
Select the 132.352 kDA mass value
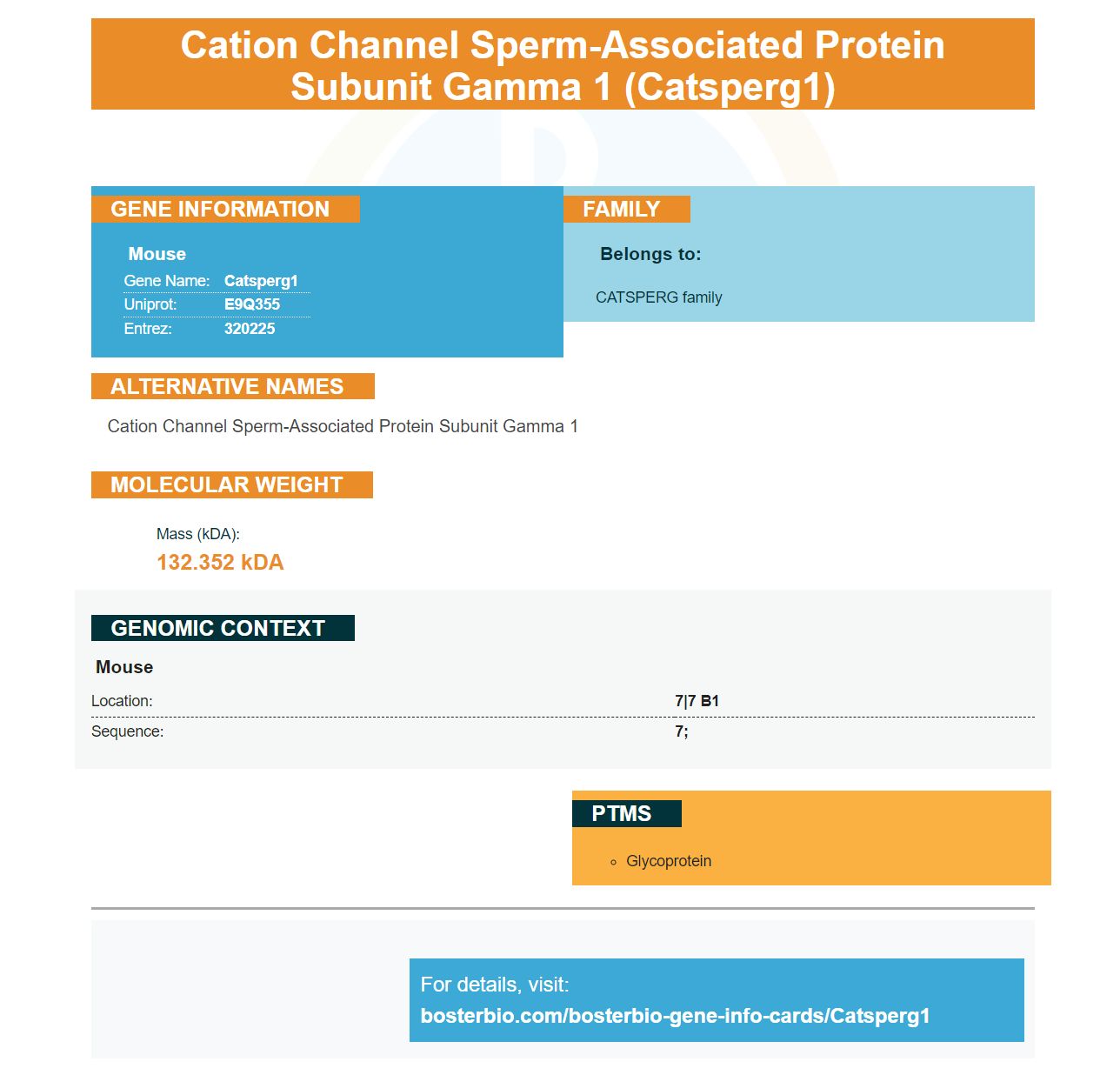(220, 563)
